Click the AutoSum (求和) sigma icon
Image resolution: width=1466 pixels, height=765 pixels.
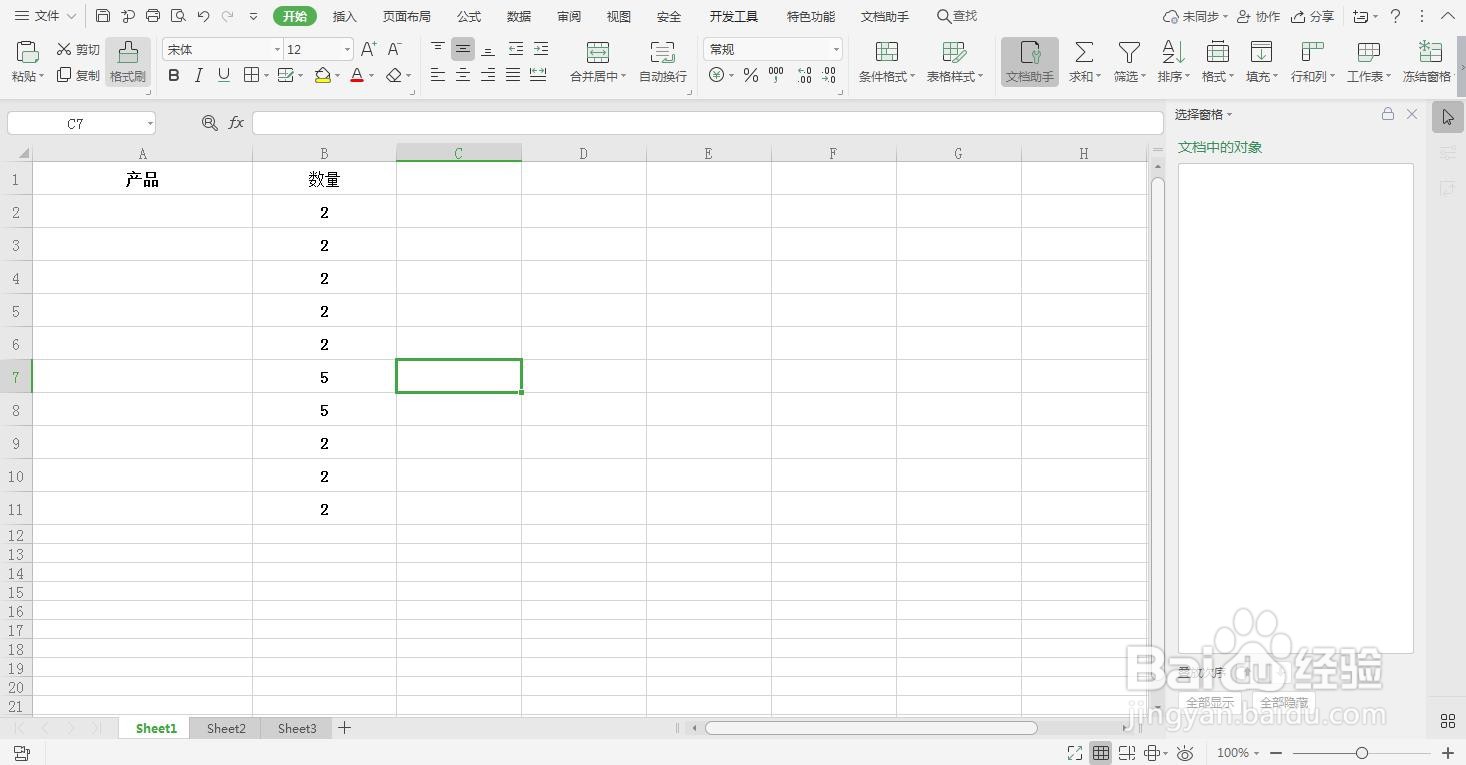point(1083,53)
